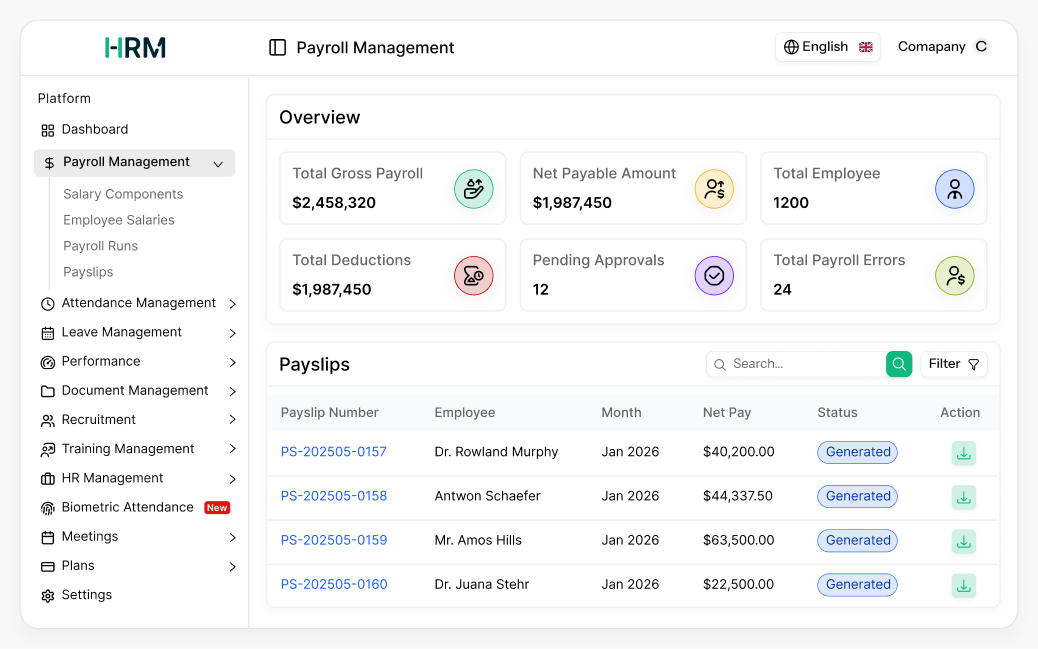The image size is (1038, 649).
Task: Click the green search icon in Payslips panel
Action: tap(898, 364)
